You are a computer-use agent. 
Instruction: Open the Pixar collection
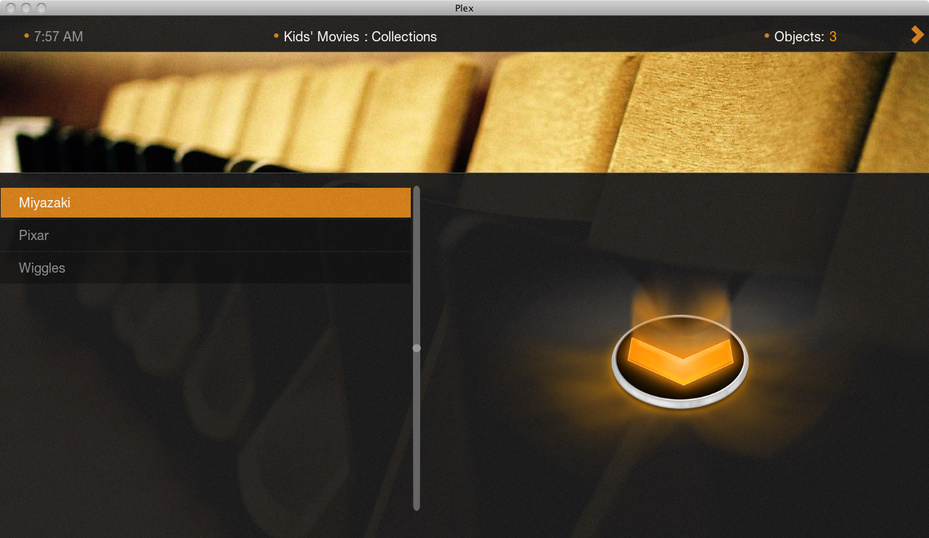pos(206,235)
